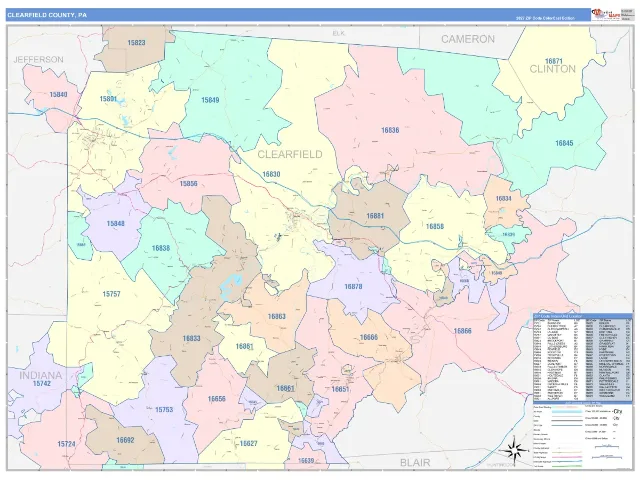Select ZIP code label 16866
The height and width of the screenshot is (480, 640).
(x=463, y=331)
